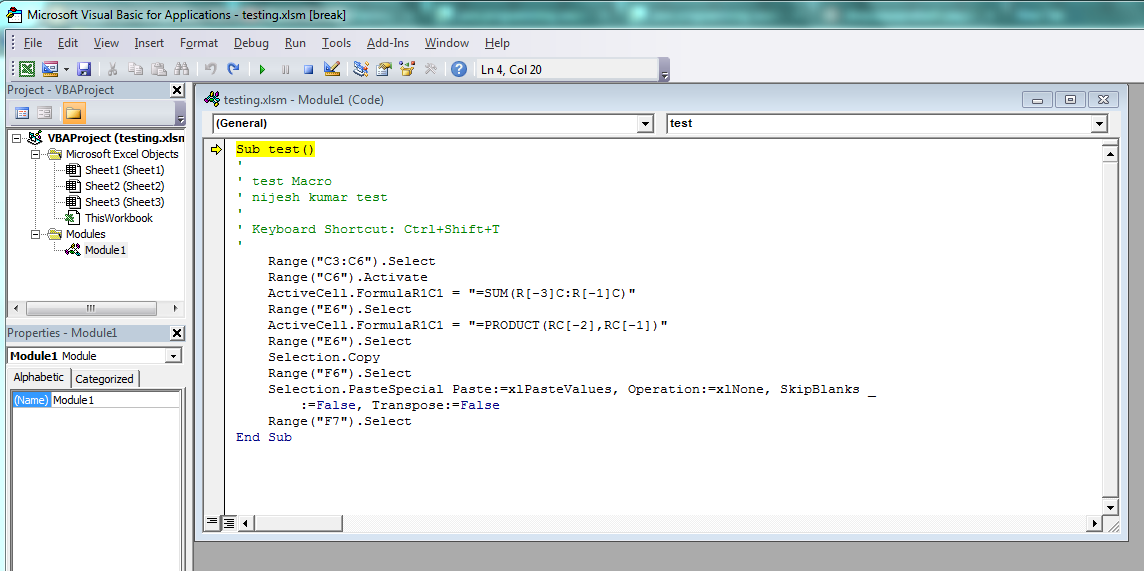The image size is (1144, 571).
Task: Toggle Design Mode icon
Action: pos(331,69)
